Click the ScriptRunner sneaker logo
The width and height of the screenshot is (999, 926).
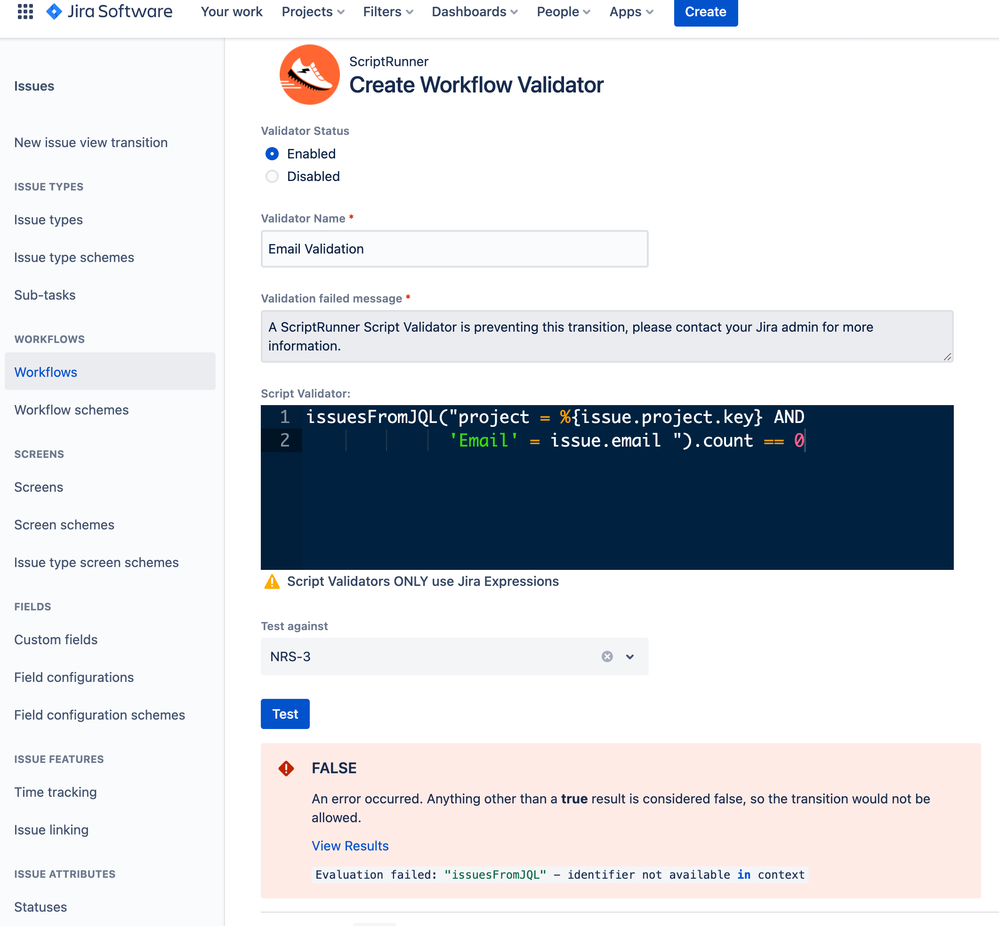click(310, 75)
